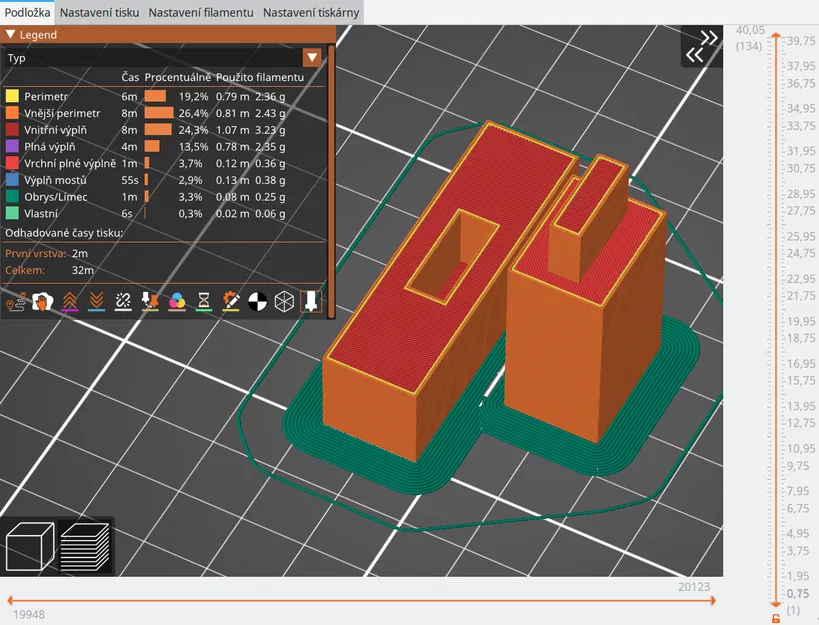Toggle custom G-codes gear-pencil icon
The width and height of the screenshot is (819, 625).
pos(231,302)
